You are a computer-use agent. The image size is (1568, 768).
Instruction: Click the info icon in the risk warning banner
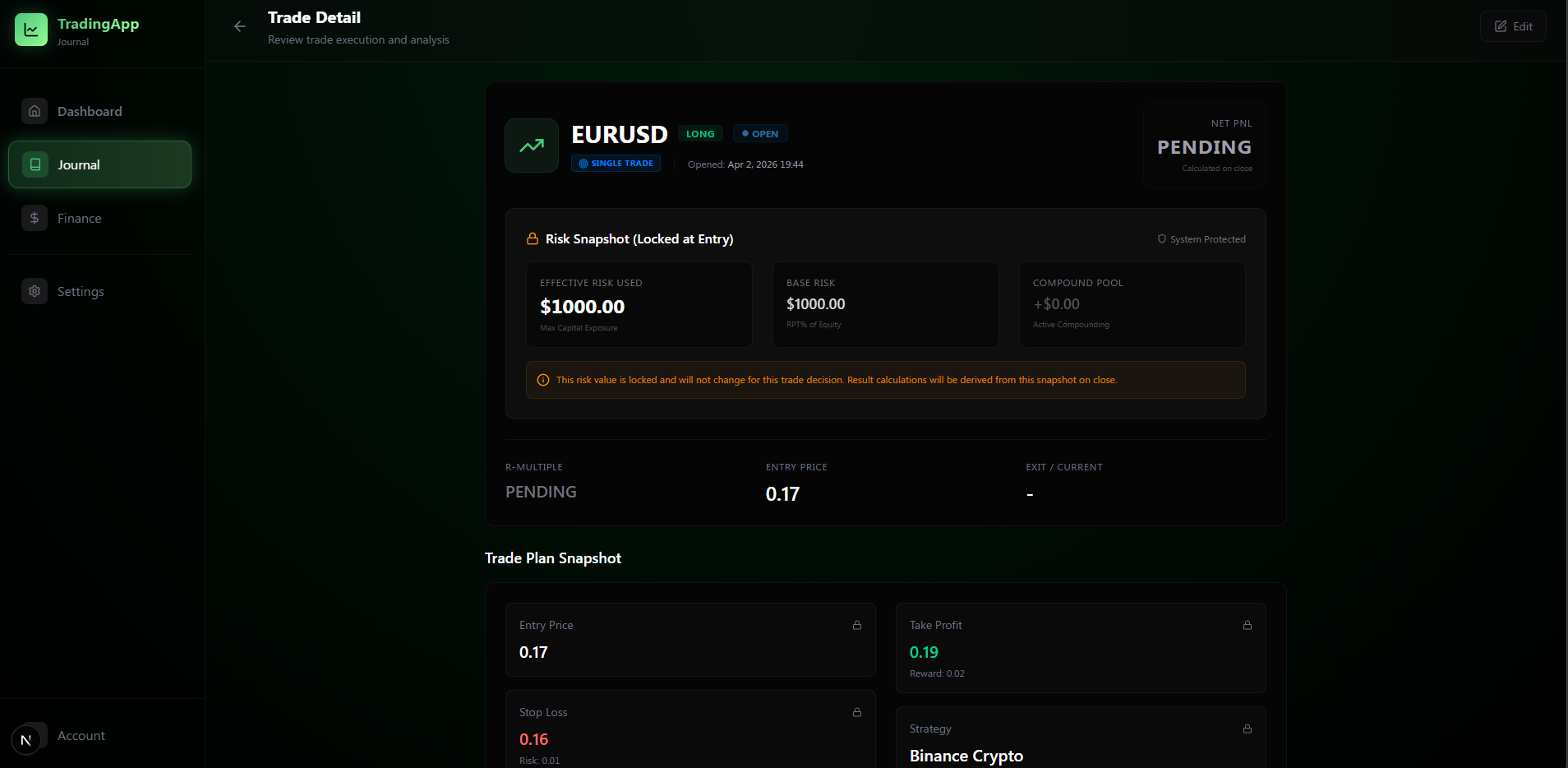(x=543, y=380)
